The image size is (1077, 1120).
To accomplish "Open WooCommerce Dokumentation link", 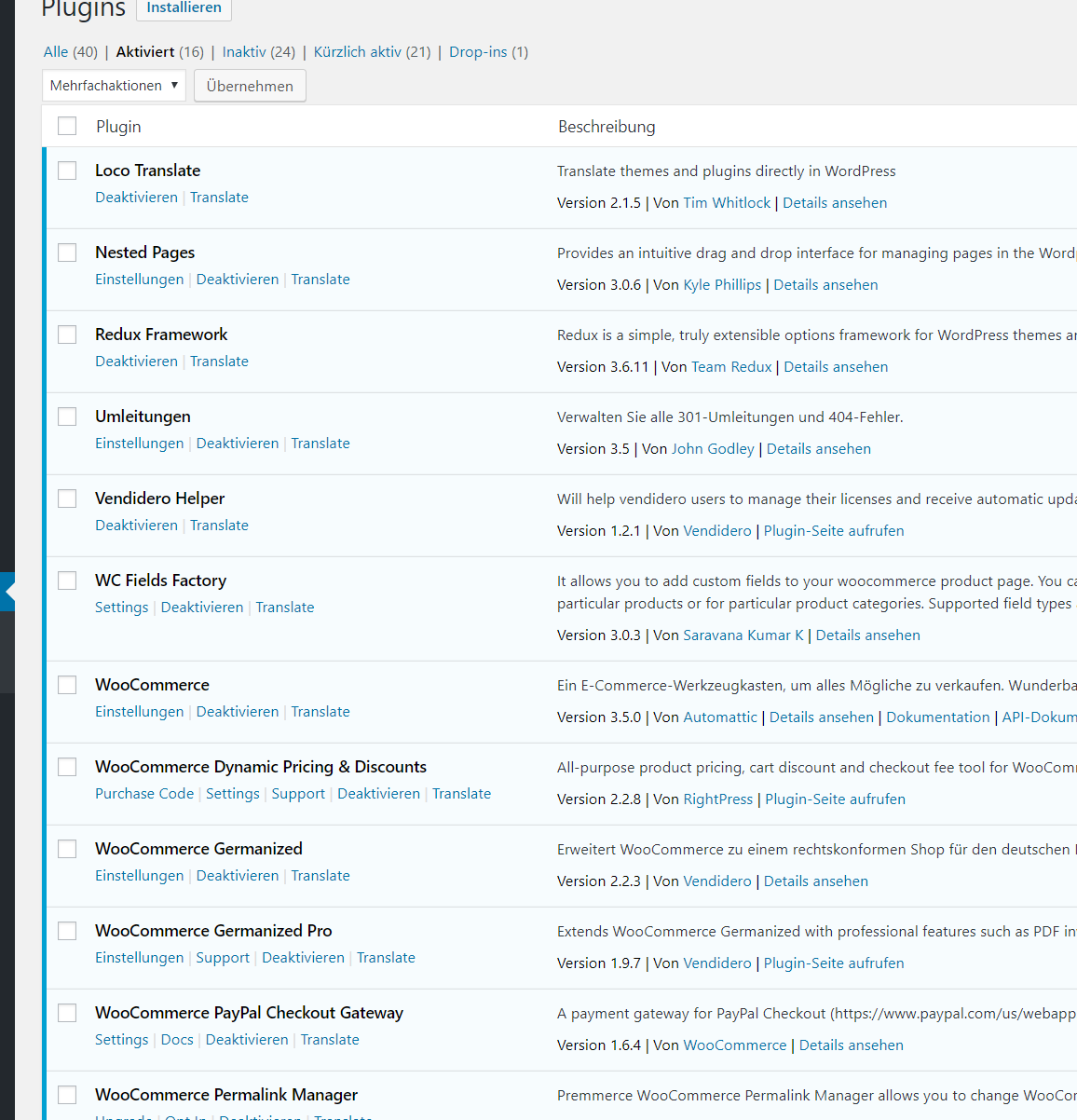I will [938, 717].
